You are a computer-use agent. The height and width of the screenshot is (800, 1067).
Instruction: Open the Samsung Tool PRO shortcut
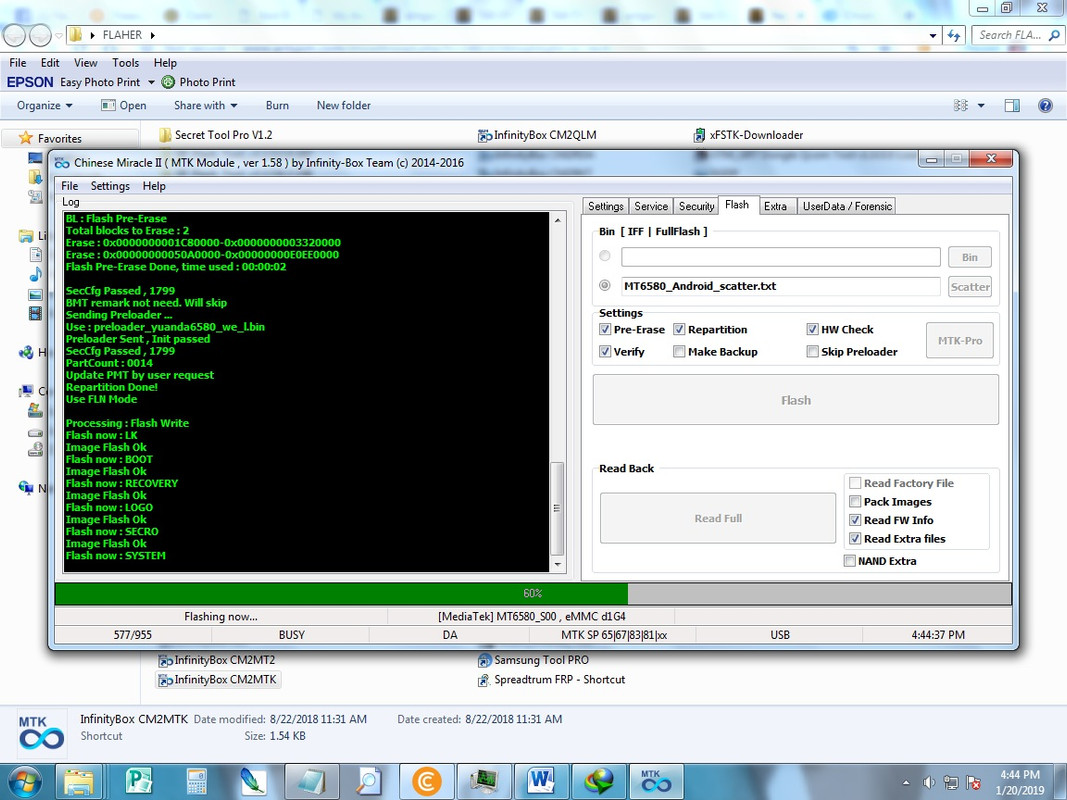click(x=534, y=660)
